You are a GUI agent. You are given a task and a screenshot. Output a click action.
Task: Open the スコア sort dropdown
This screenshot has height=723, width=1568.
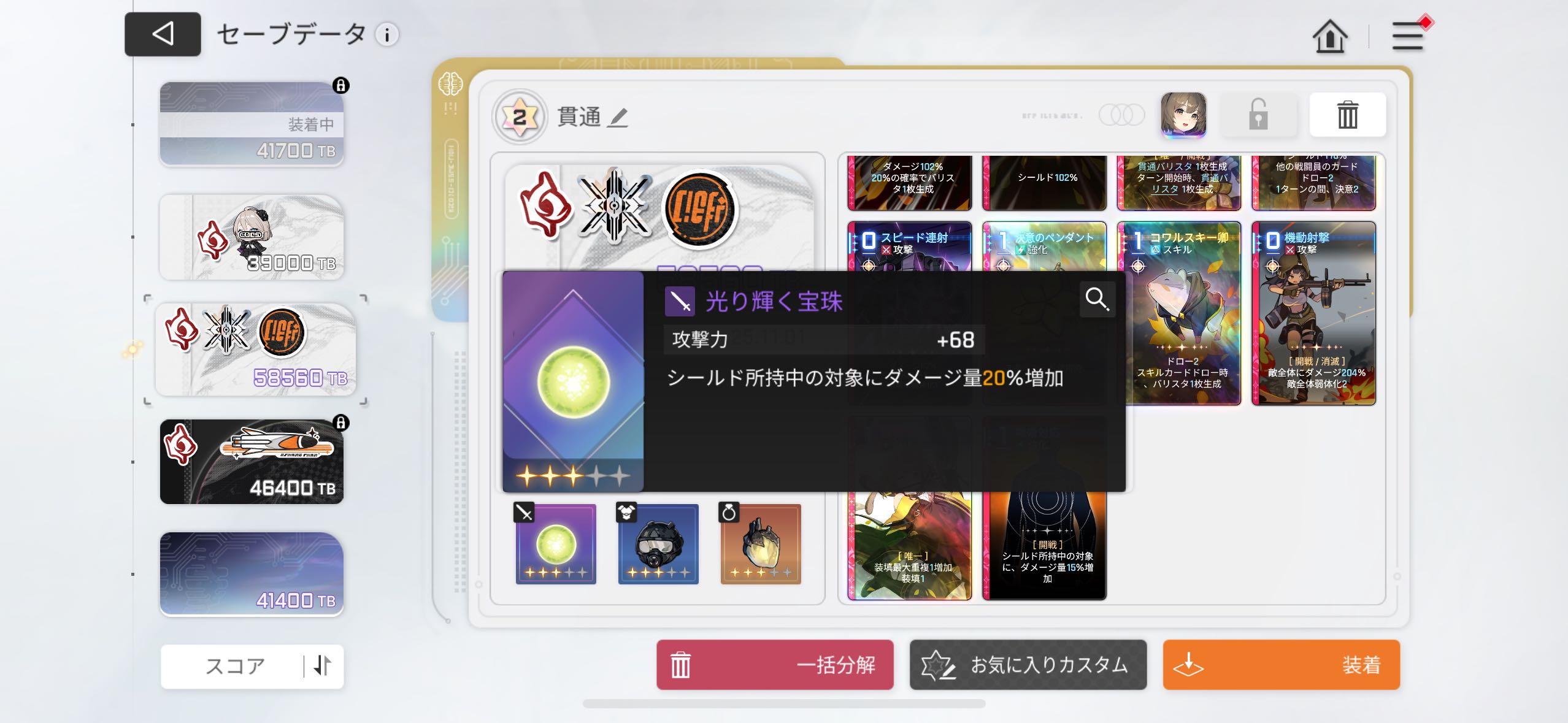pos(235,666)
